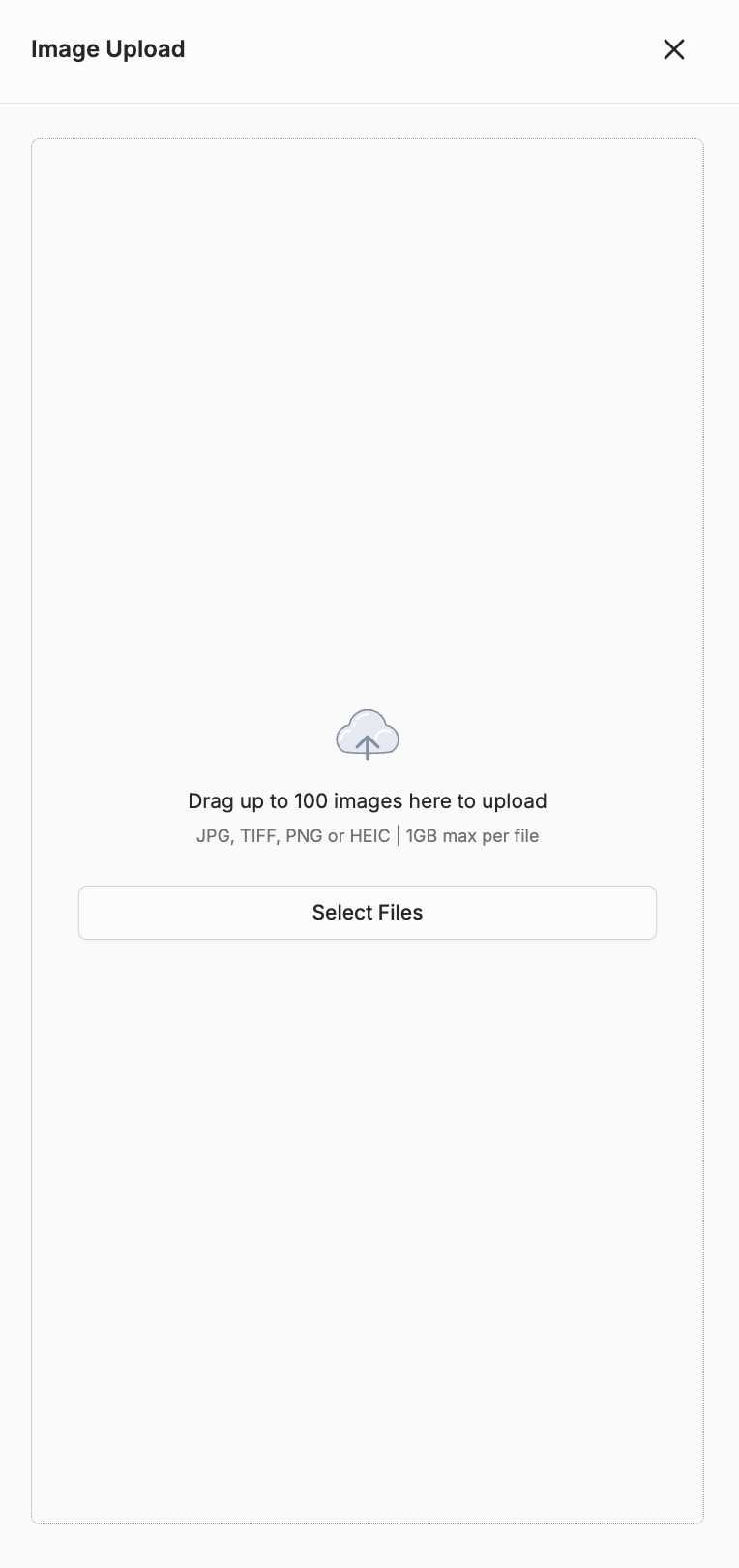Choose the Select Files button
Viewport: 739px width, 1568px height.
tap(368, 913)
